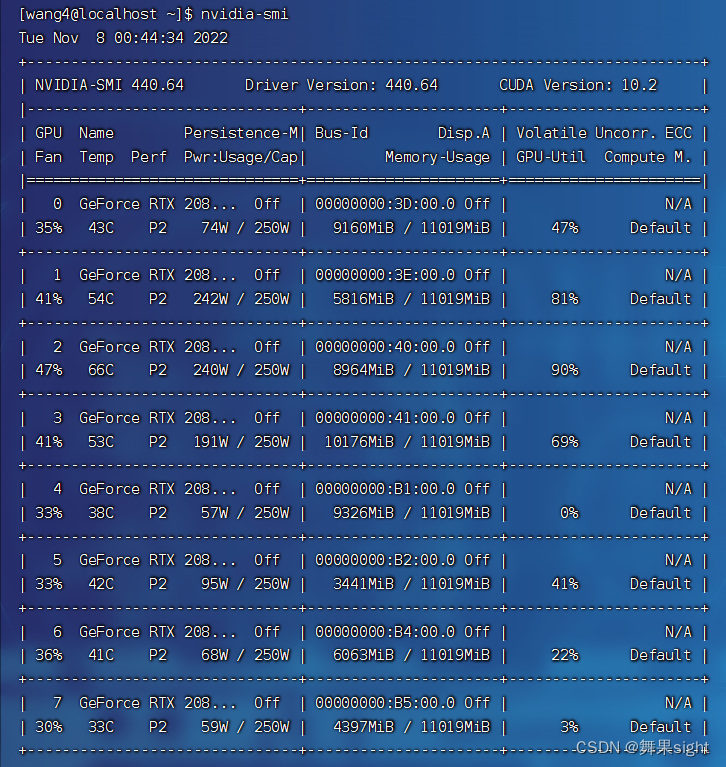Click power usage value 74W
Image resolution: width=726 pixels, height=767 pixels.
tap(214, 228)
